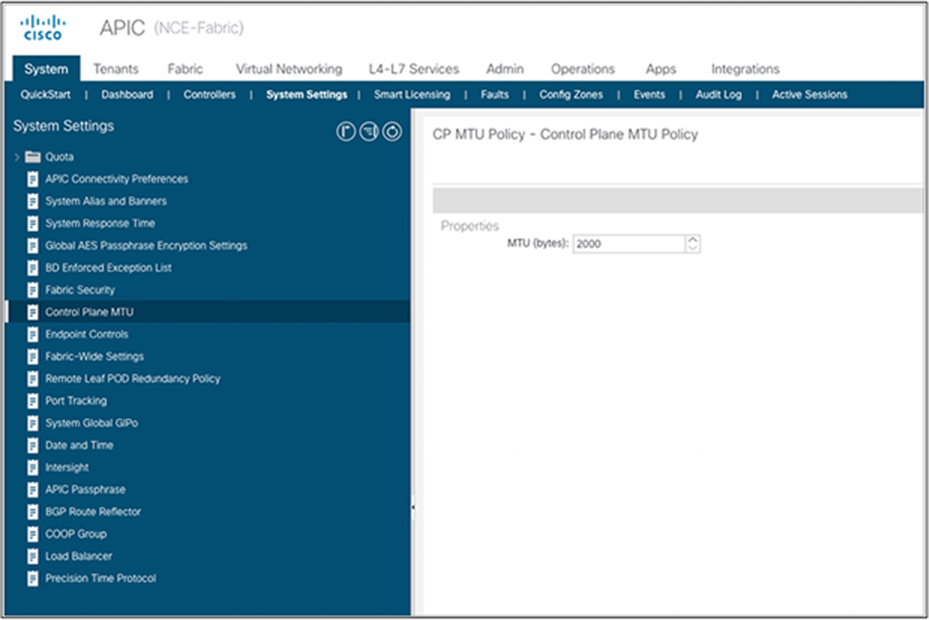Select System Settings in the submenu bar

306,95
